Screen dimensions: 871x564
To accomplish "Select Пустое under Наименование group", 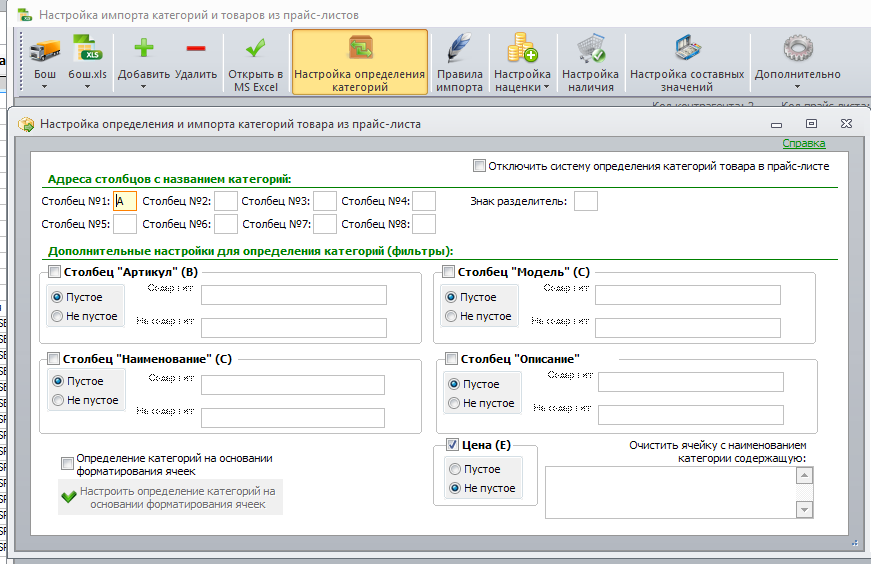I will (58, 381).
